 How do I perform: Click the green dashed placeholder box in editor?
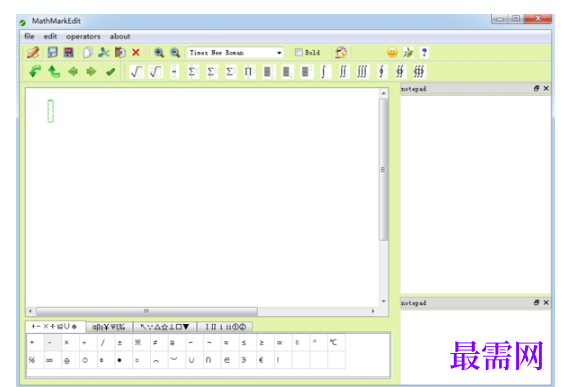tap(51, 111)
